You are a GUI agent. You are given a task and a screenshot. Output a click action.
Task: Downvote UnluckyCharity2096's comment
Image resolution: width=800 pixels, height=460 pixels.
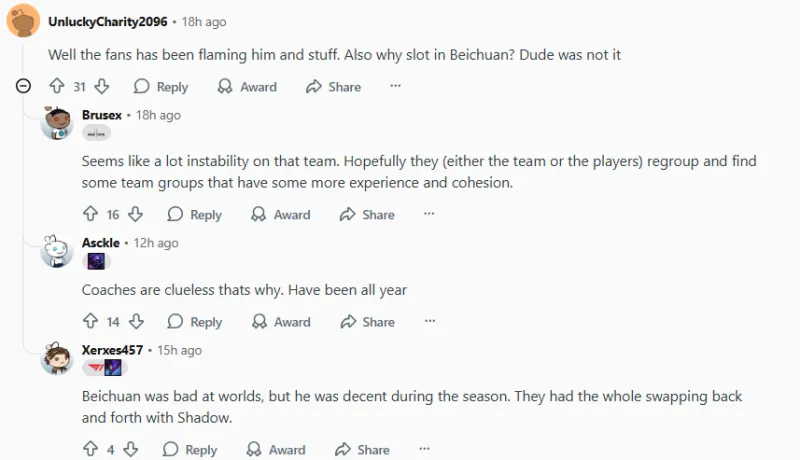(x=102, y=87)
